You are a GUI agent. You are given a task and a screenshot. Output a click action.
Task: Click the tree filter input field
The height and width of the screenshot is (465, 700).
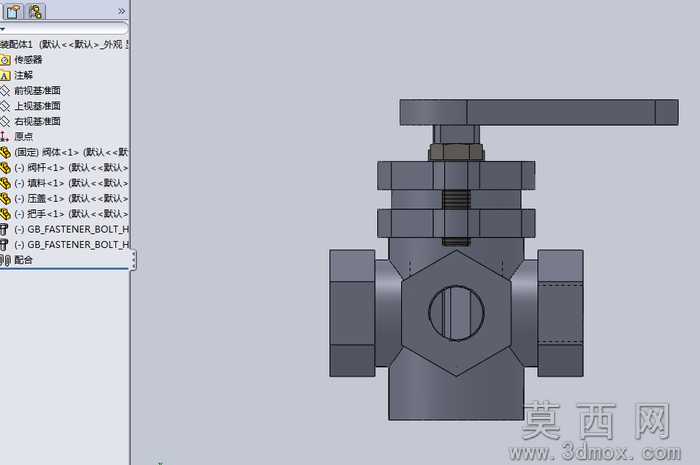point(64,29)
